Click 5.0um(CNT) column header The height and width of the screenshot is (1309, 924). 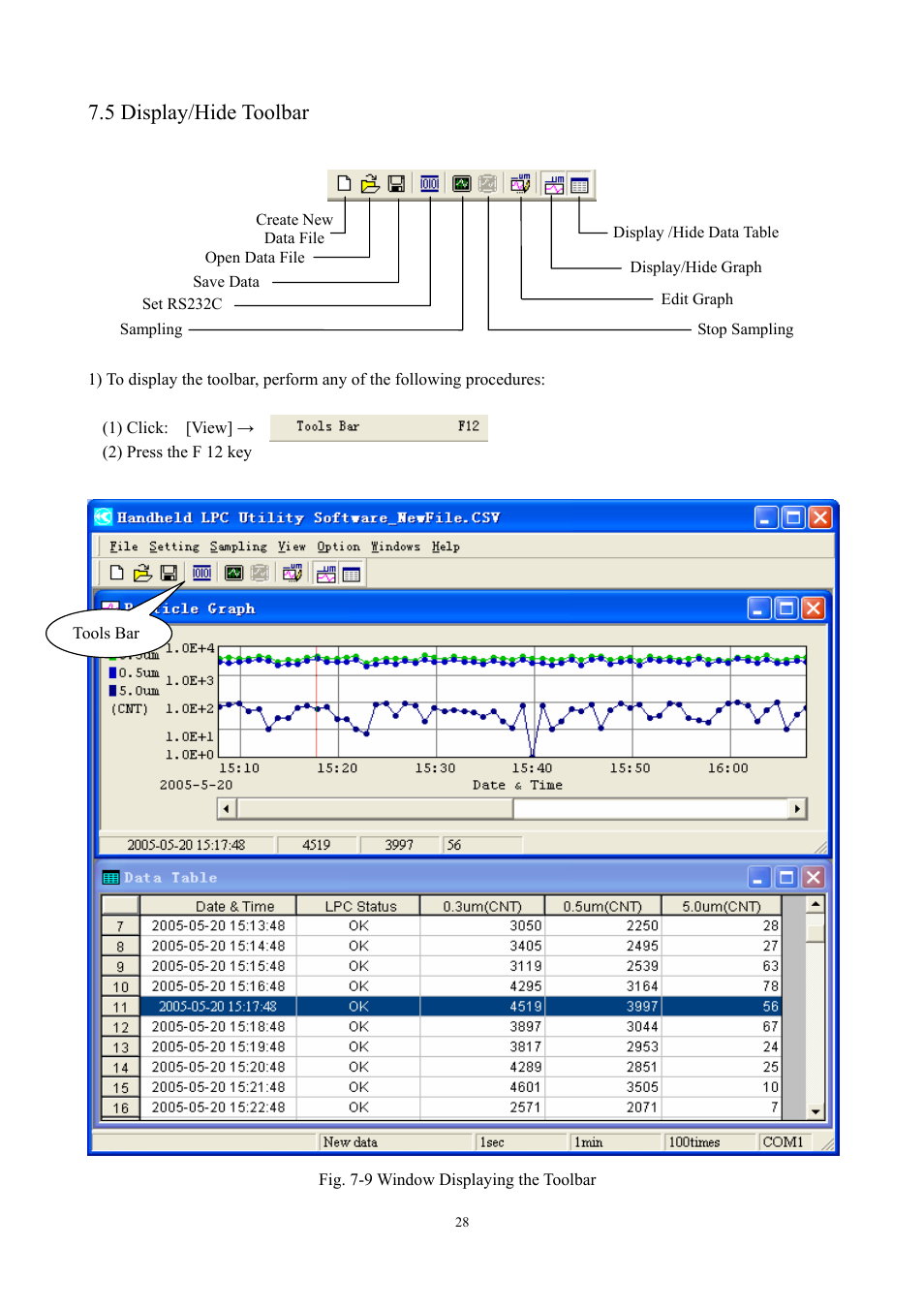(x=722, y=906)
